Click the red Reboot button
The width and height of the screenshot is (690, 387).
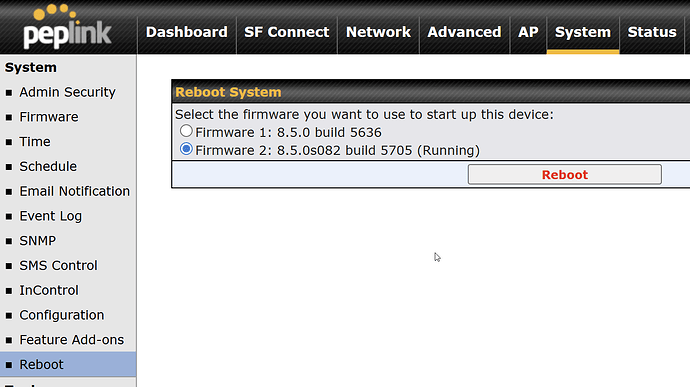[565, 175]
